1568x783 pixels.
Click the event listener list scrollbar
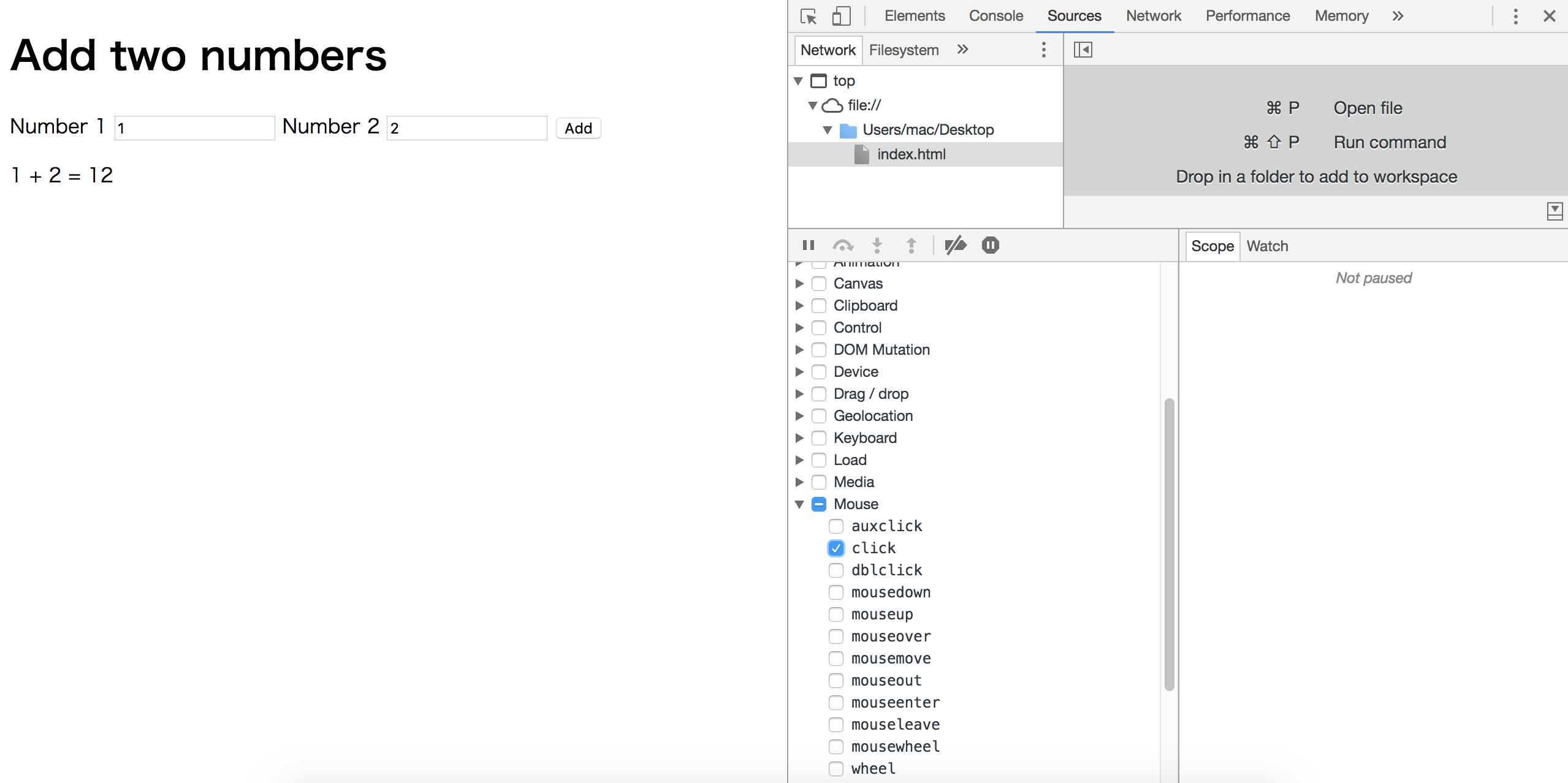tap(1169, 544)
